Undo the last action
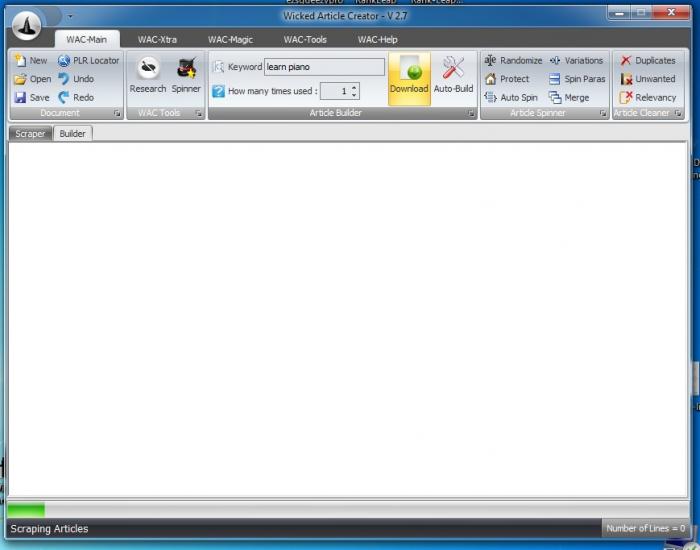Screen dimensions: 700x550 point(76,79)
